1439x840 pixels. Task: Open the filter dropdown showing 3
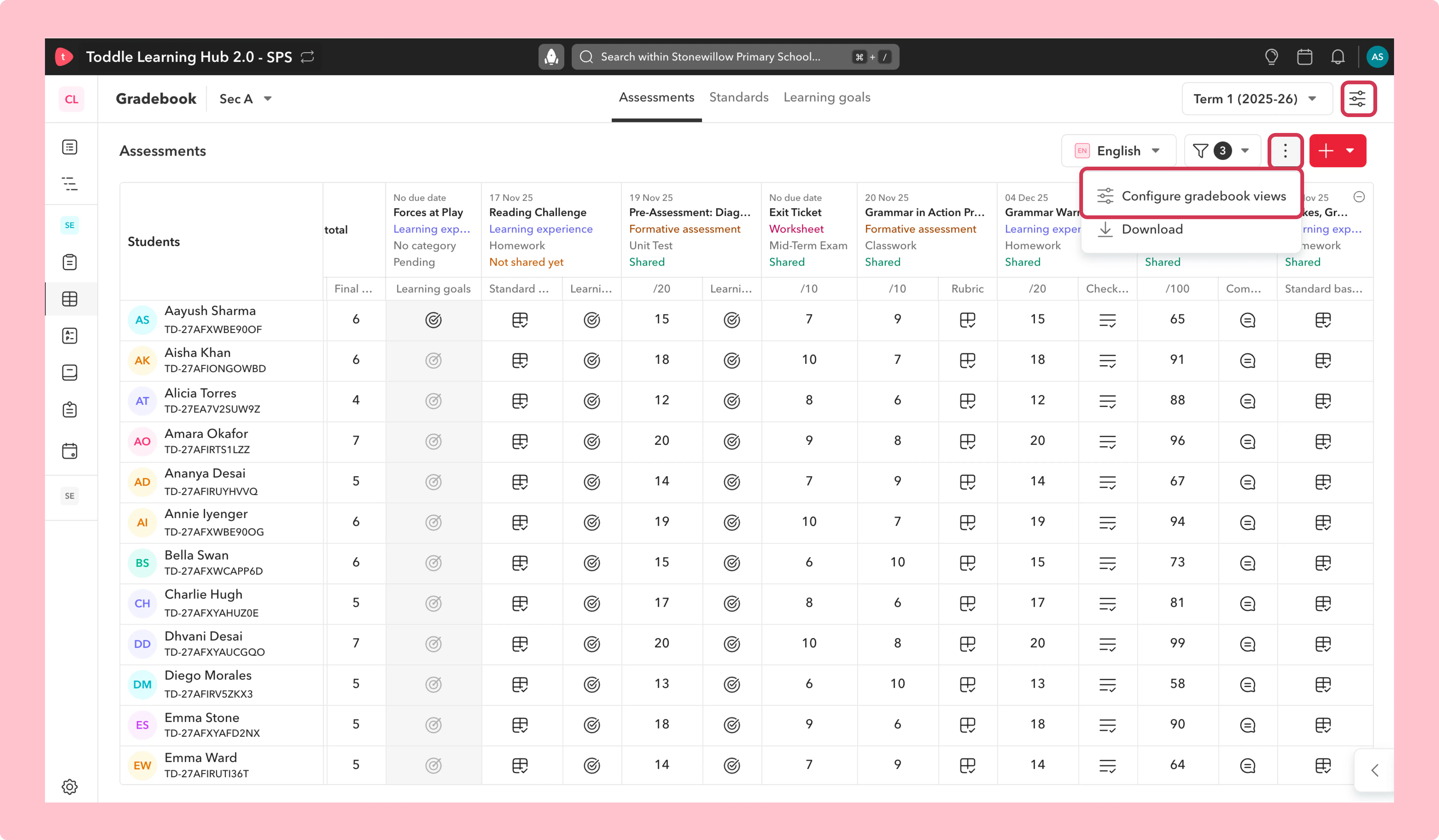[x=1222, y=151]
